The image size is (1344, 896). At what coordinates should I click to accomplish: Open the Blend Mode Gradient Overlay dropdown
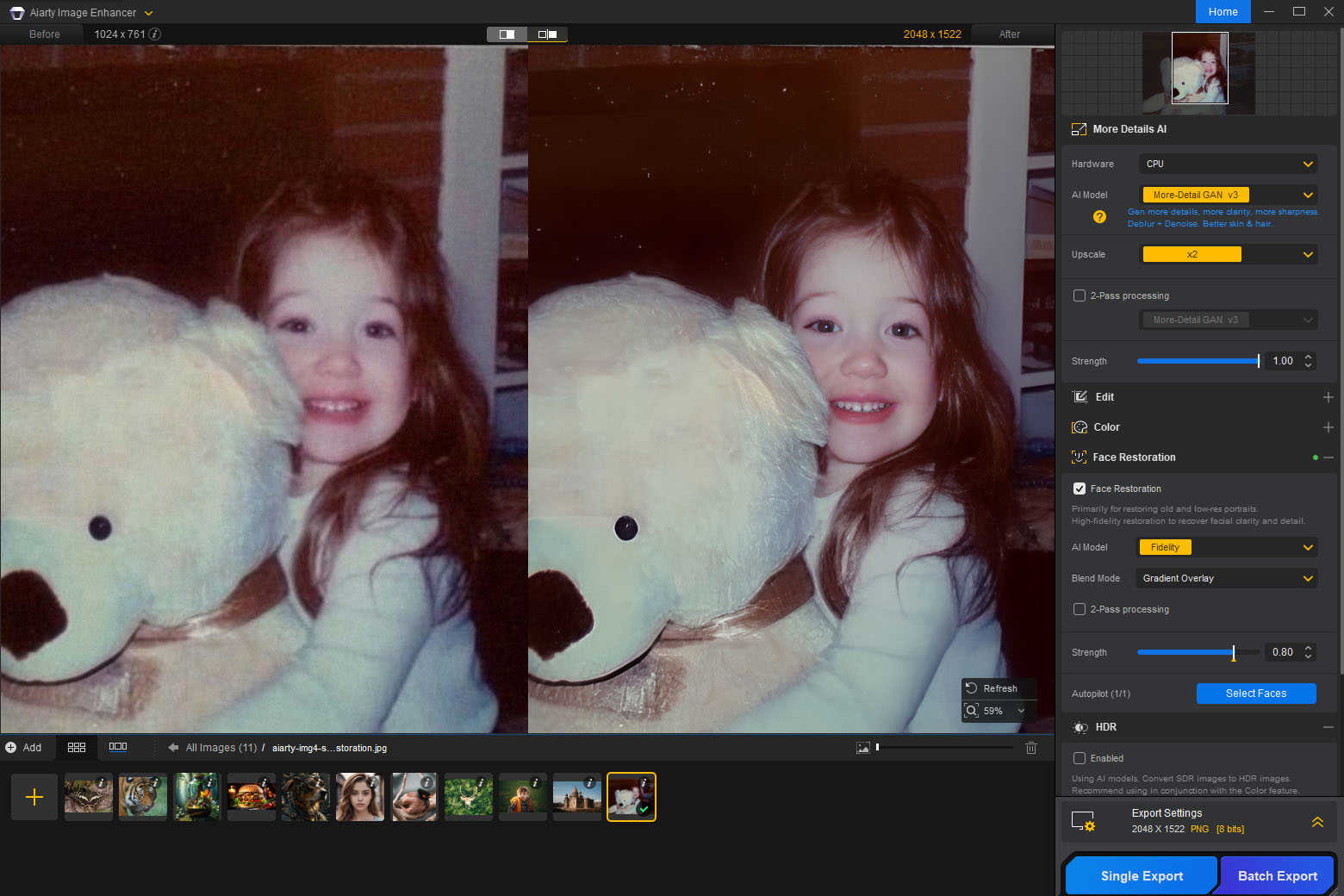1229,578
